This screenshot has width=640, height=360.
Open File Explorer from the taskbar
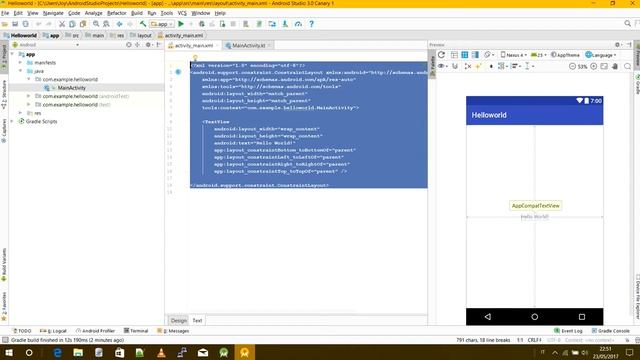(78, 352)
